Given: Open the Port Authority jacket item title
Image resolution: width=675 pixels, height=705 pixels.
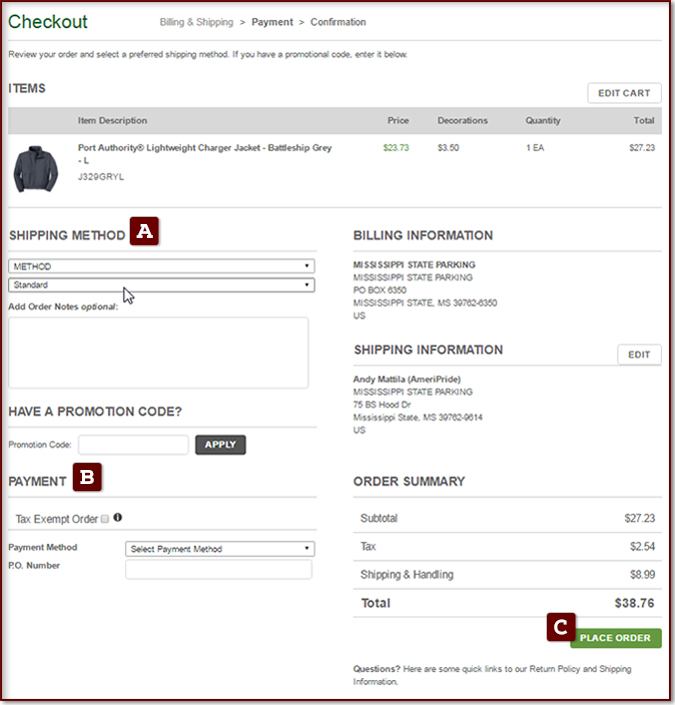Looking at the screenshot, I should click(204, 147).
